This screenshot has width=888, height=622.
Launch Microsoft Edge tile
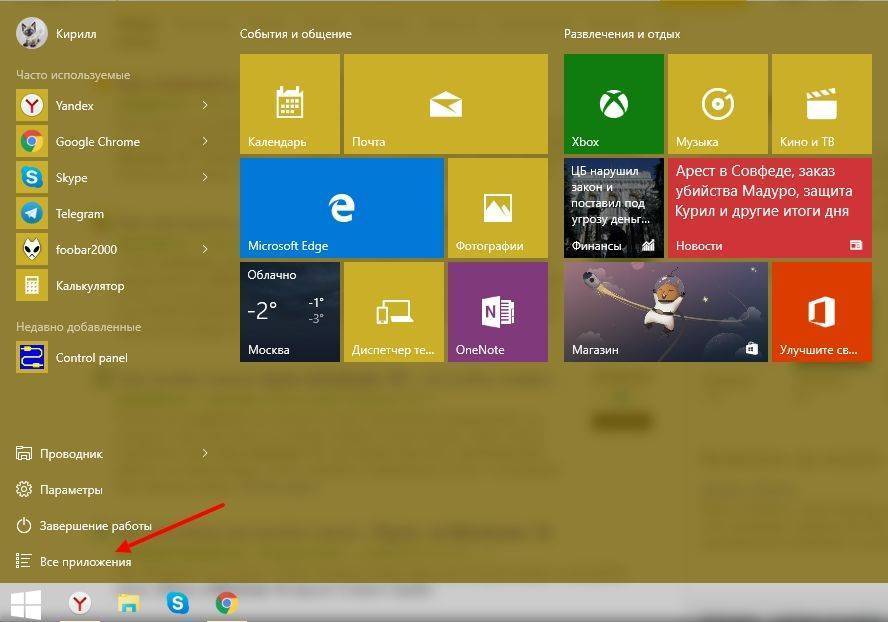[x=341, y=207]
